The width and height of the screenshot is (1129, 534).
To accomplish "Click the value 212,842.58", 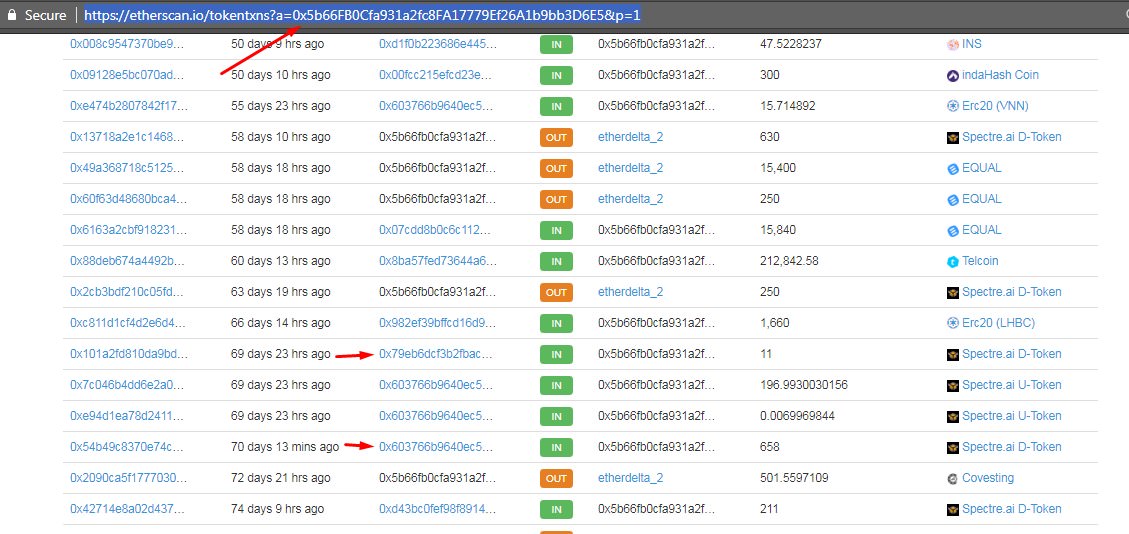I will click(789, 261).
